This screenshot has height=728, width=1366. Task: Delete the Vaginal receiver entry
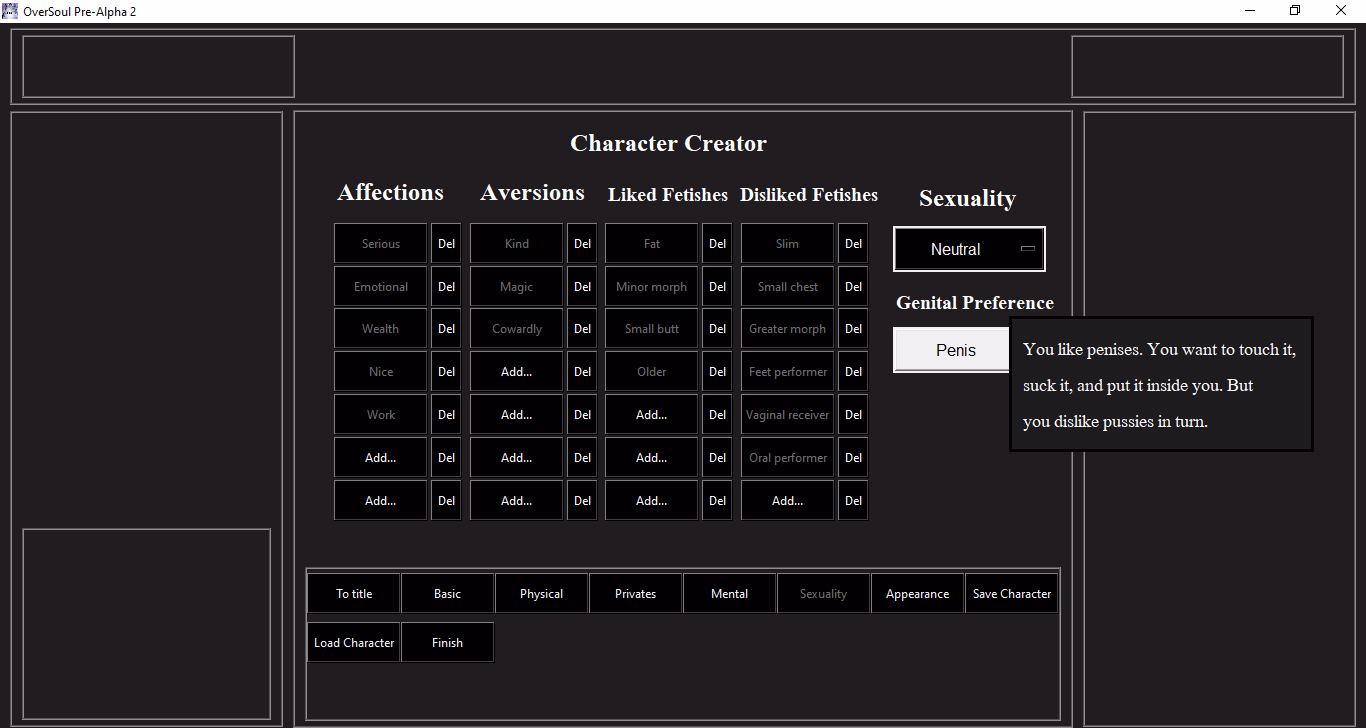[x=854, y=414]
